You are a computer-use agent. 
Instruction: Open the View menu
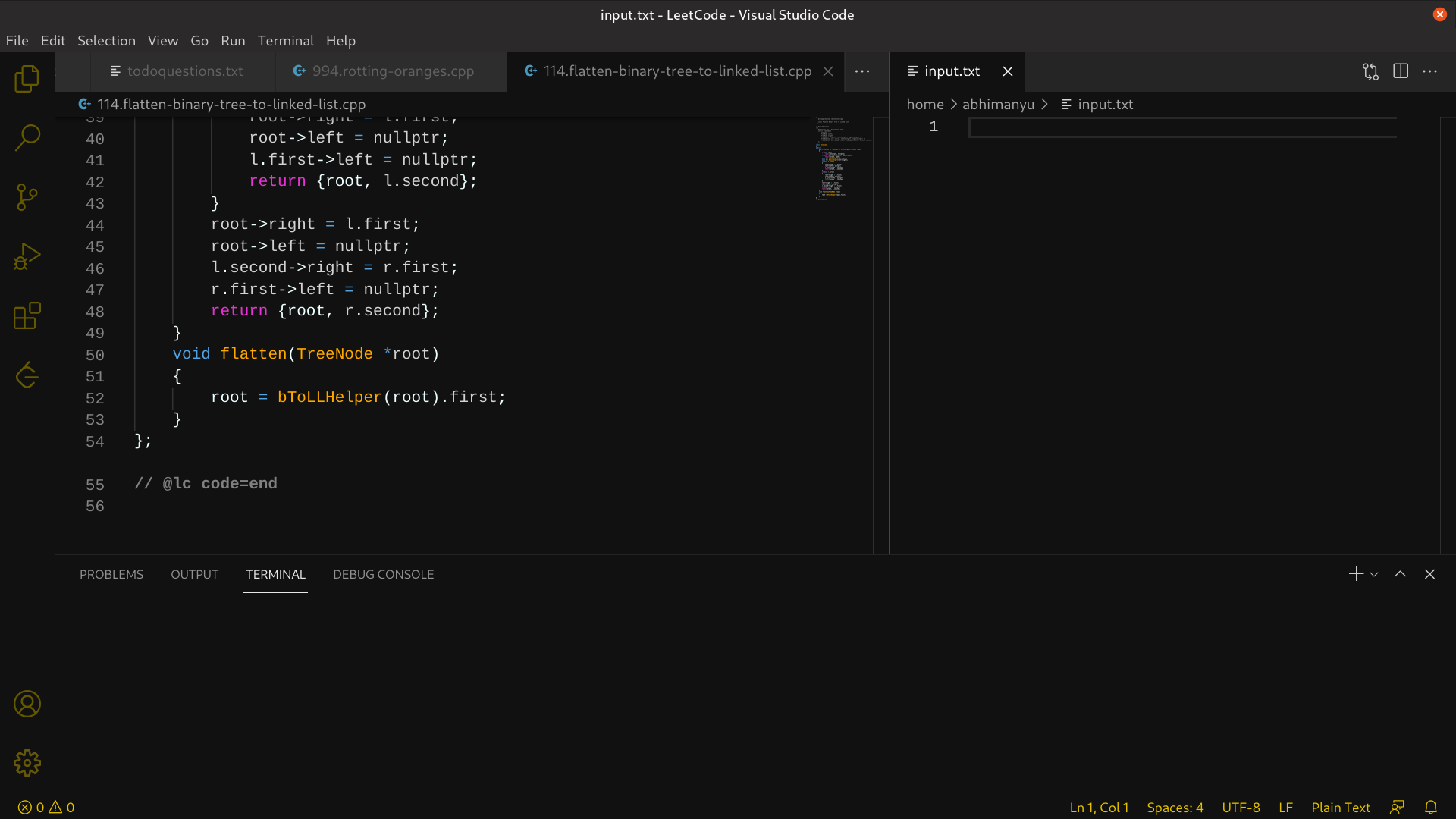click(x=163, y=41)
